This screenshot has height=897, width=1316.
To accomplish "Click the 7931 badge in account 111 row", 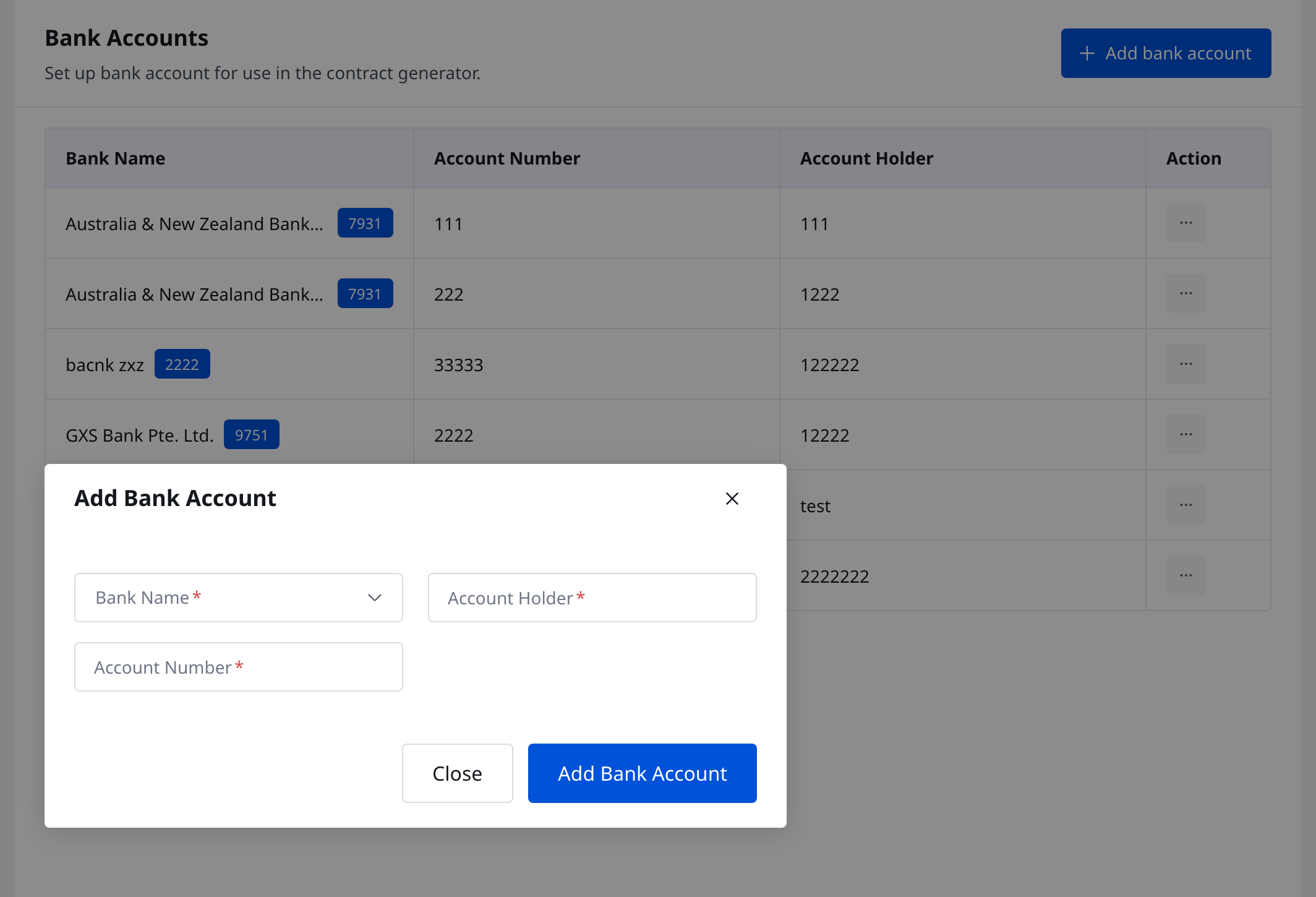I will tap(365, 223).
